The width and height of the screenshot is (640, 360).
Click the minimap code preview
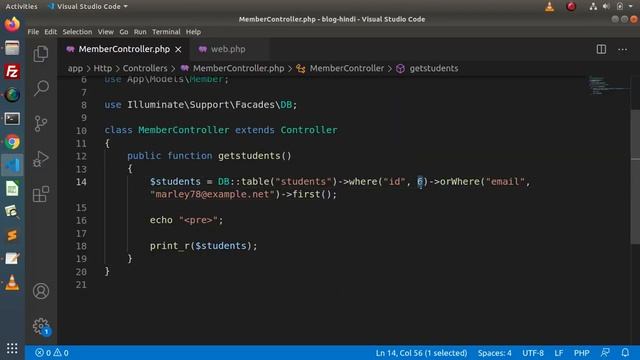(608, 85)
